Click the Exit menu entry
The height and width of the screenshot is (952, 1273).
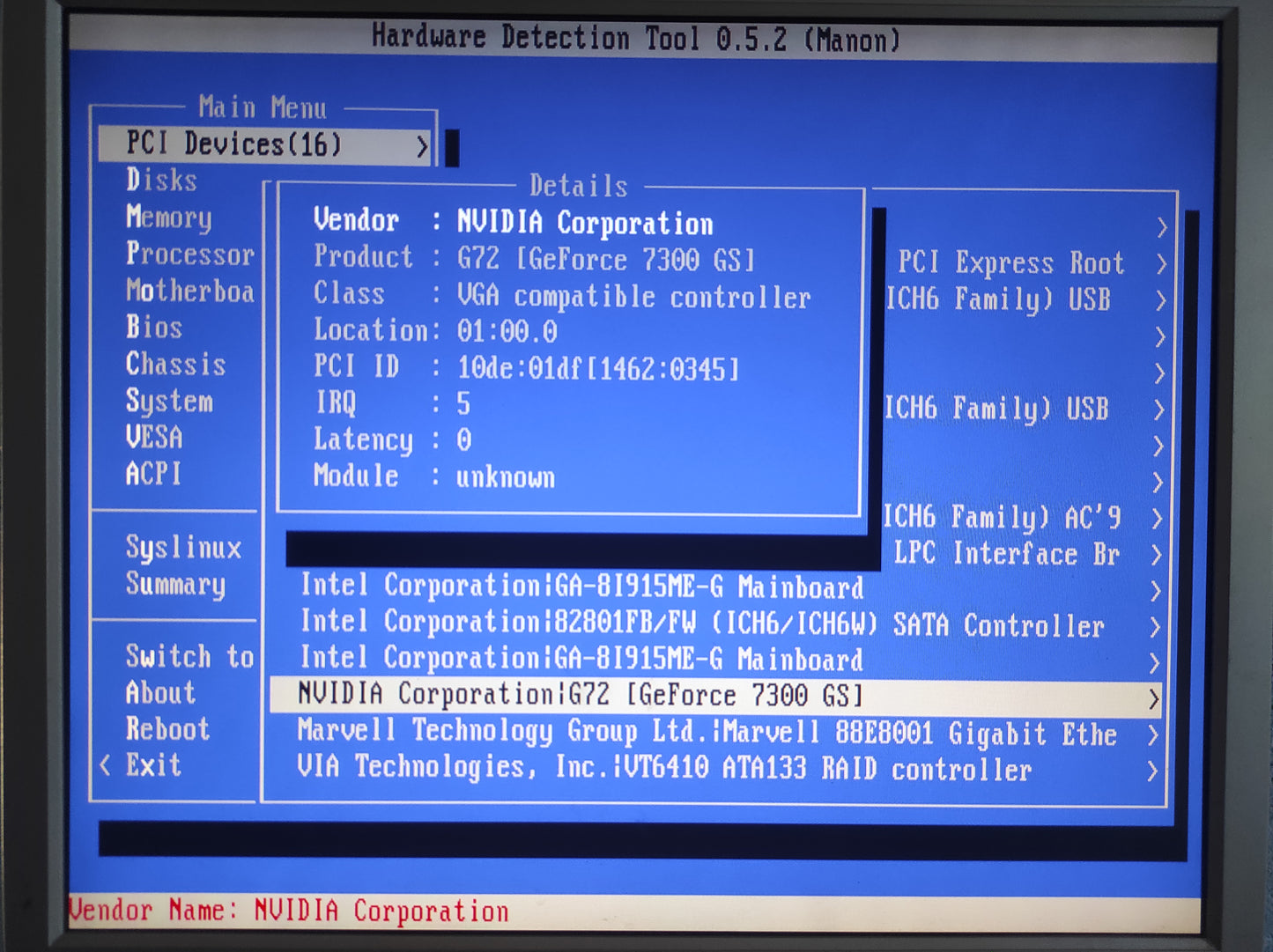coord(153,765)
